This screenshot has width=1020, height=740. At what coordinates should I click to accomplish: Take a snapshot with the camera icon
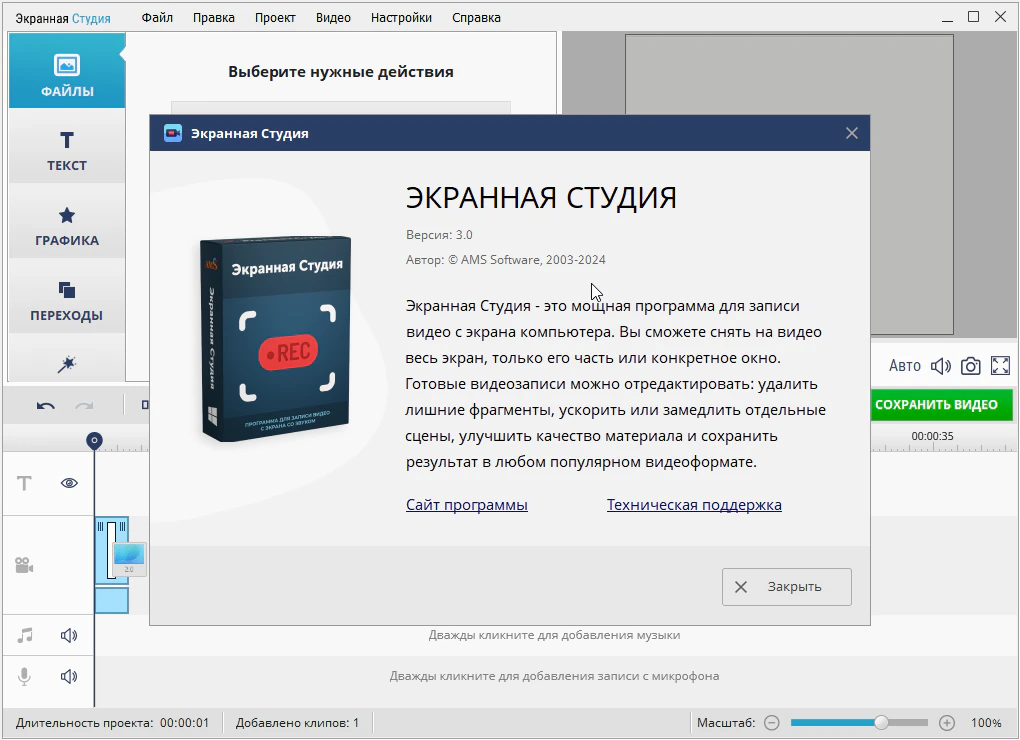[970, 366]
